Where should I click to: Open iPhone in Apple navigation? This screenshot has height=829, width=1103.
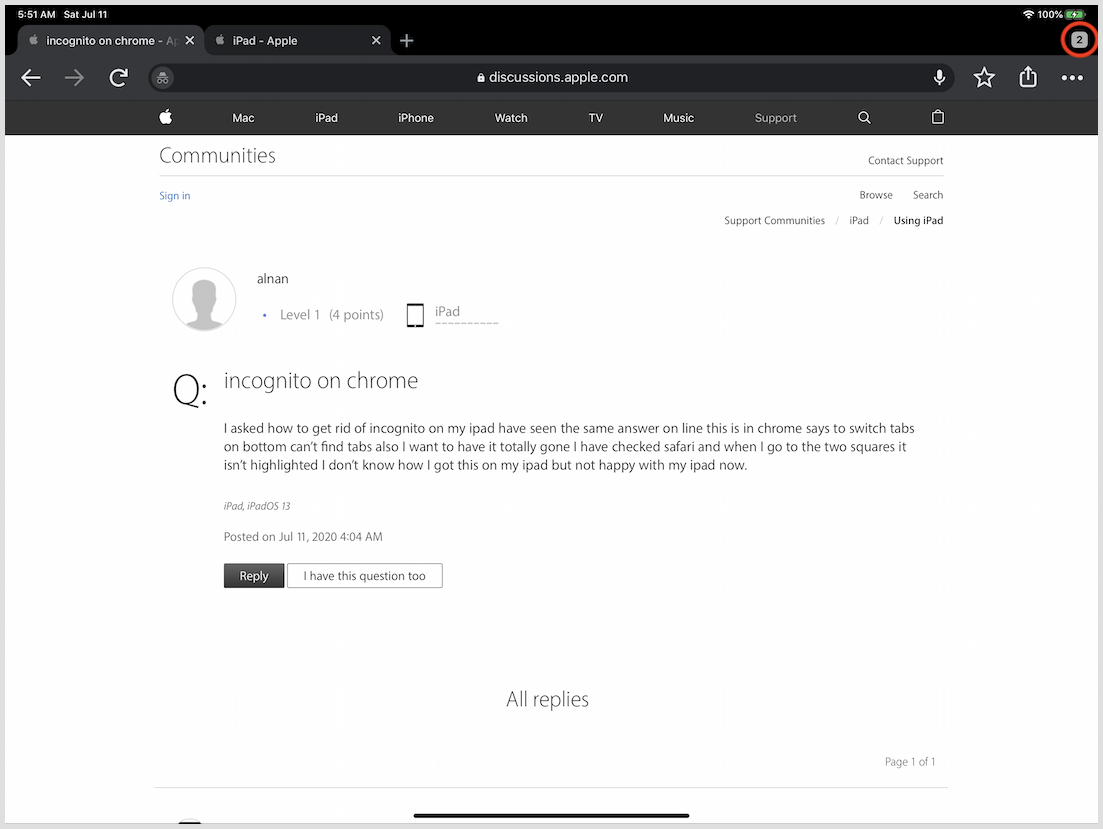416,118
